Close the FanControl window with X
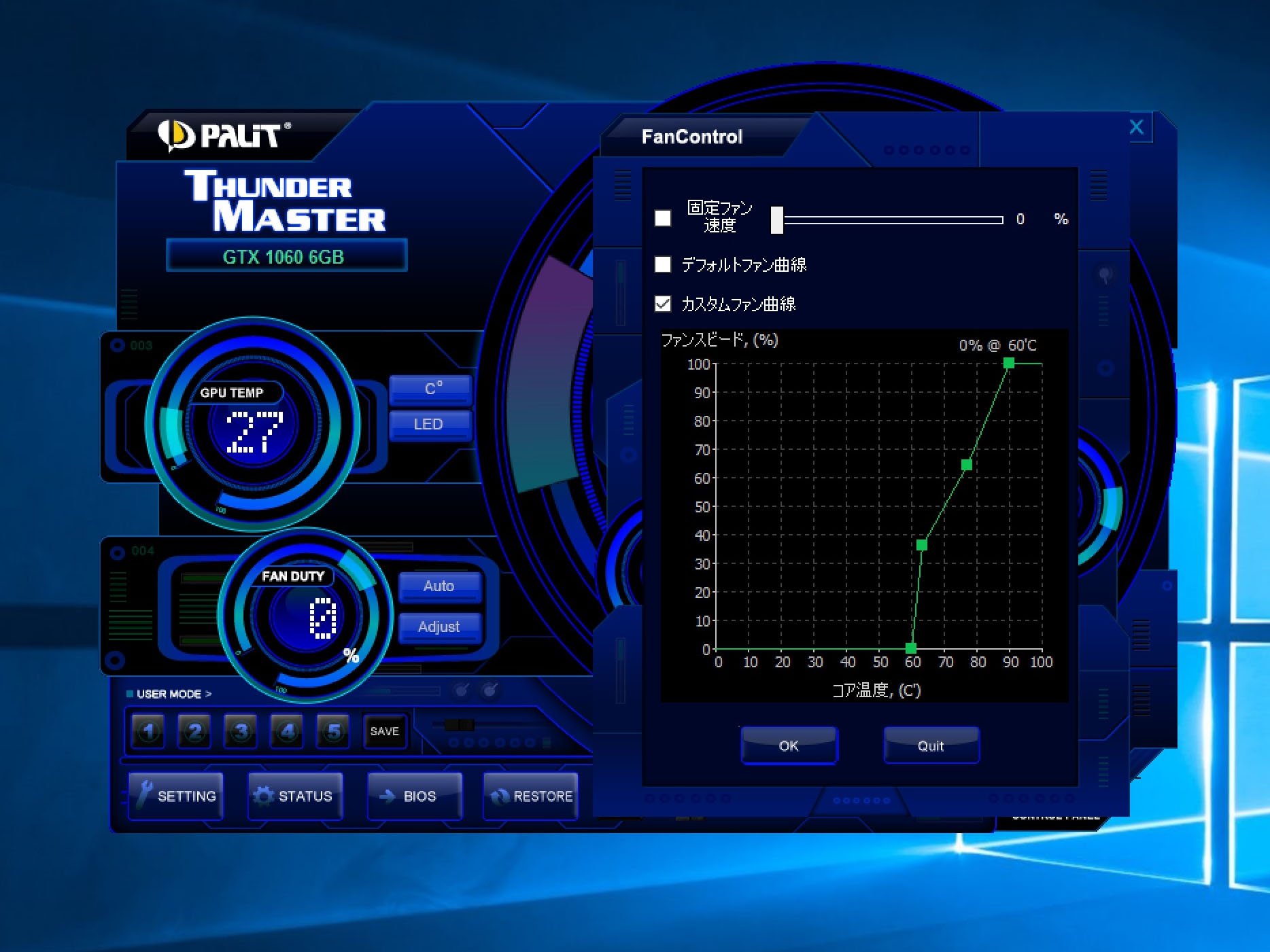 [x=1136, y=127]
